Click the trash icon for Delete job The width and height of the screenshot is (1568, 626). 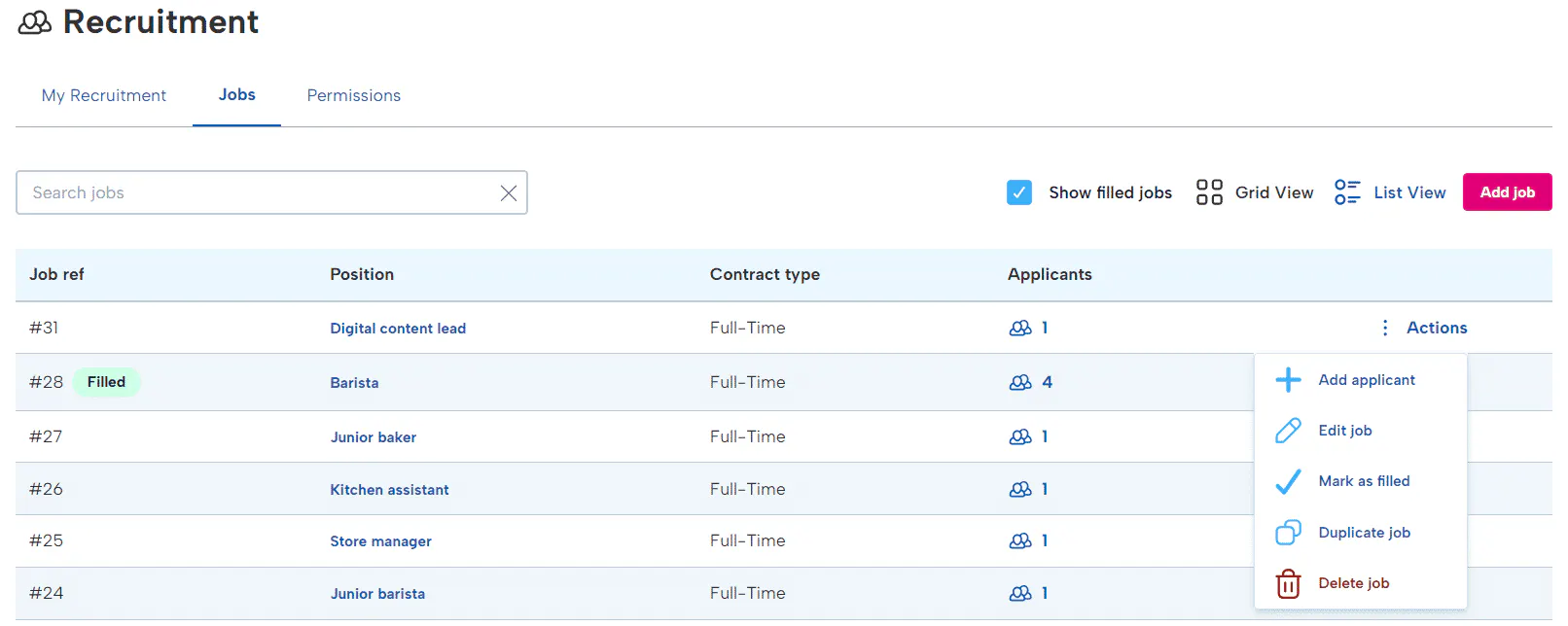coord(1288,583)
